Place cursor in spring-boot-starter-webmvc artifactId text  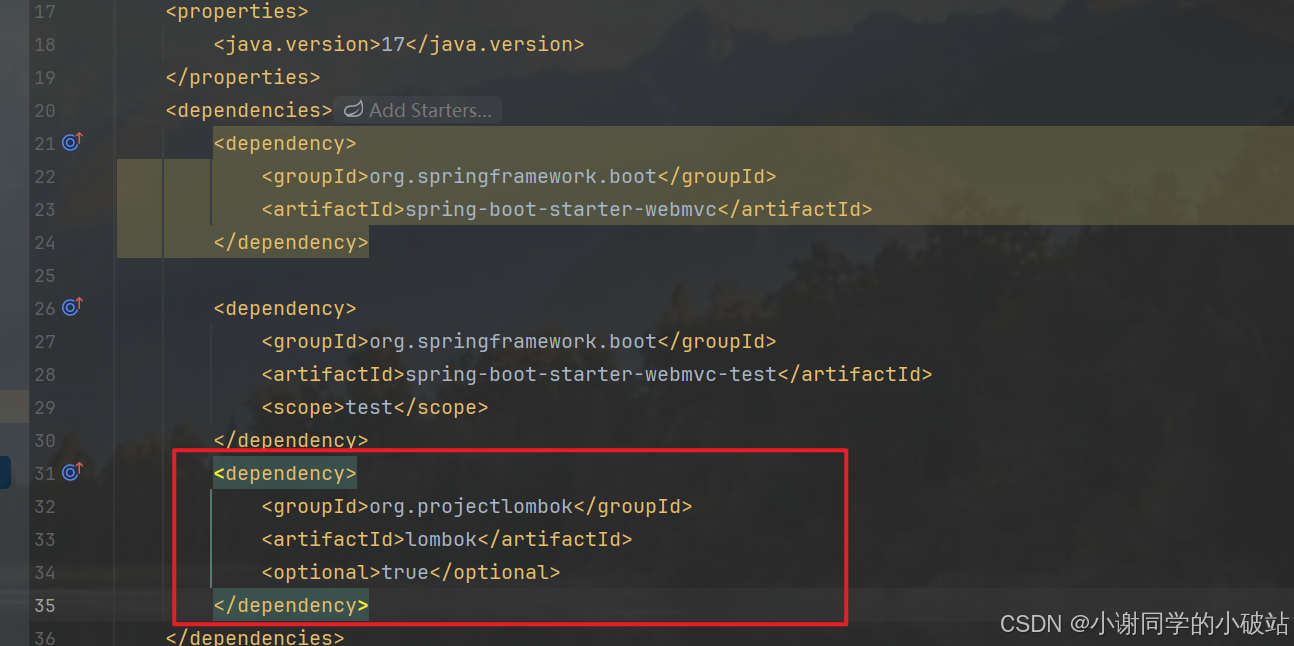point(561,209)
